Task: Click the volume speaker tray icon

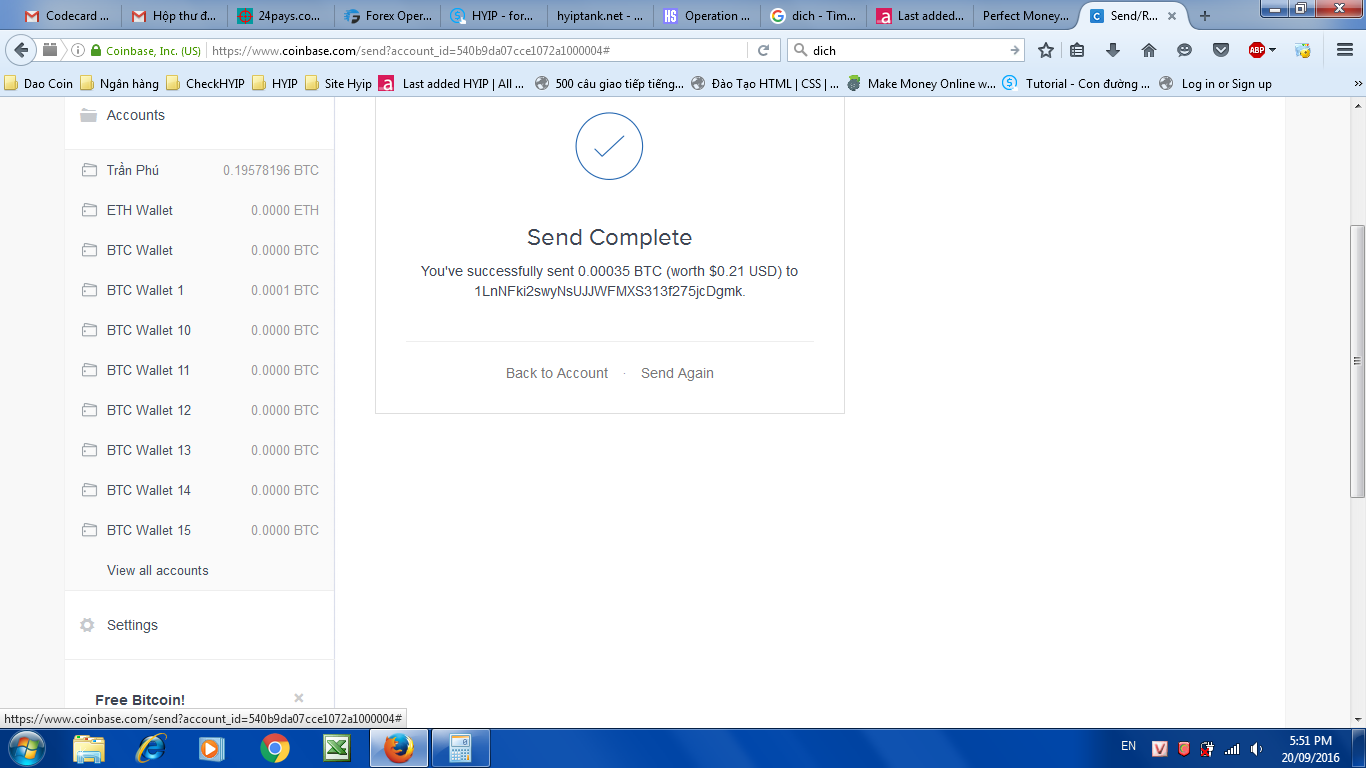Action: tap(1256, 748)
